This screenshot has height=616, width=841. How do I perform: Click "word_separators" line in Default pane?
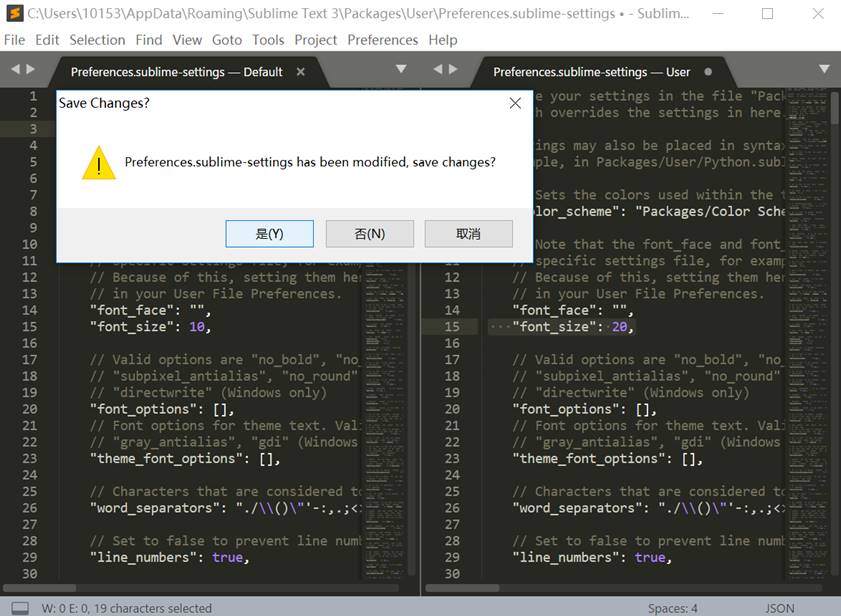tap(227, 508)
